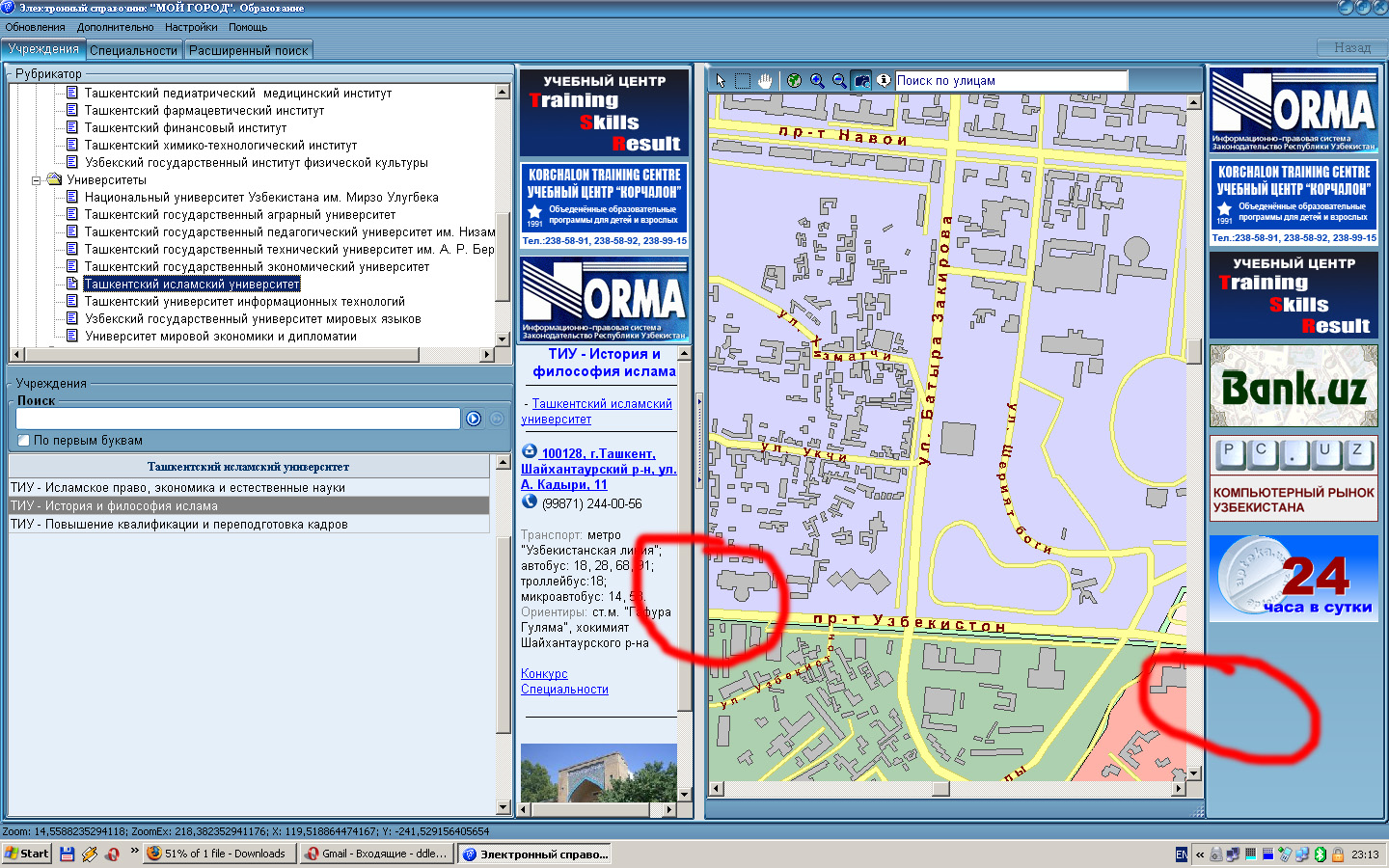Open the NORMA banner in the center column
Image resolution: width=1389 pixels, height=868 pixels.
click(604, 300)
